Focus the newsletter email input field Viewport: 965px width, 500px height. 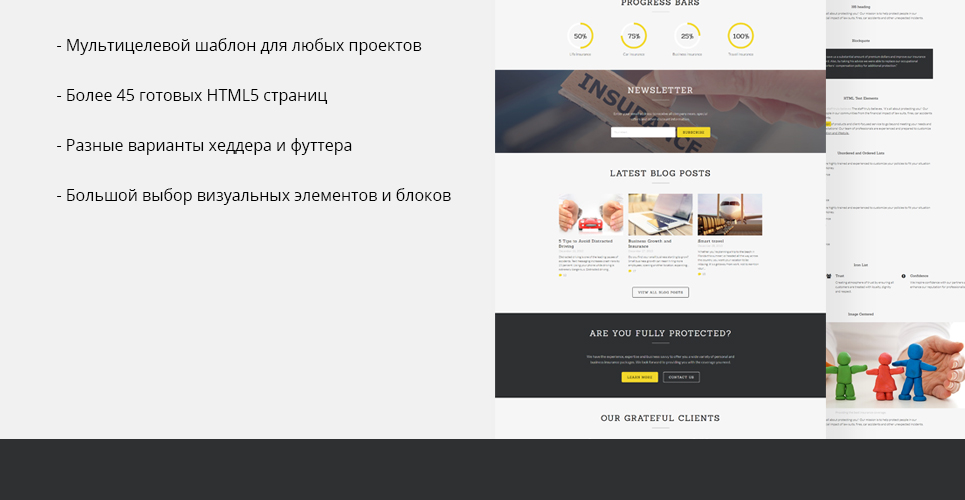coord(643,132)
